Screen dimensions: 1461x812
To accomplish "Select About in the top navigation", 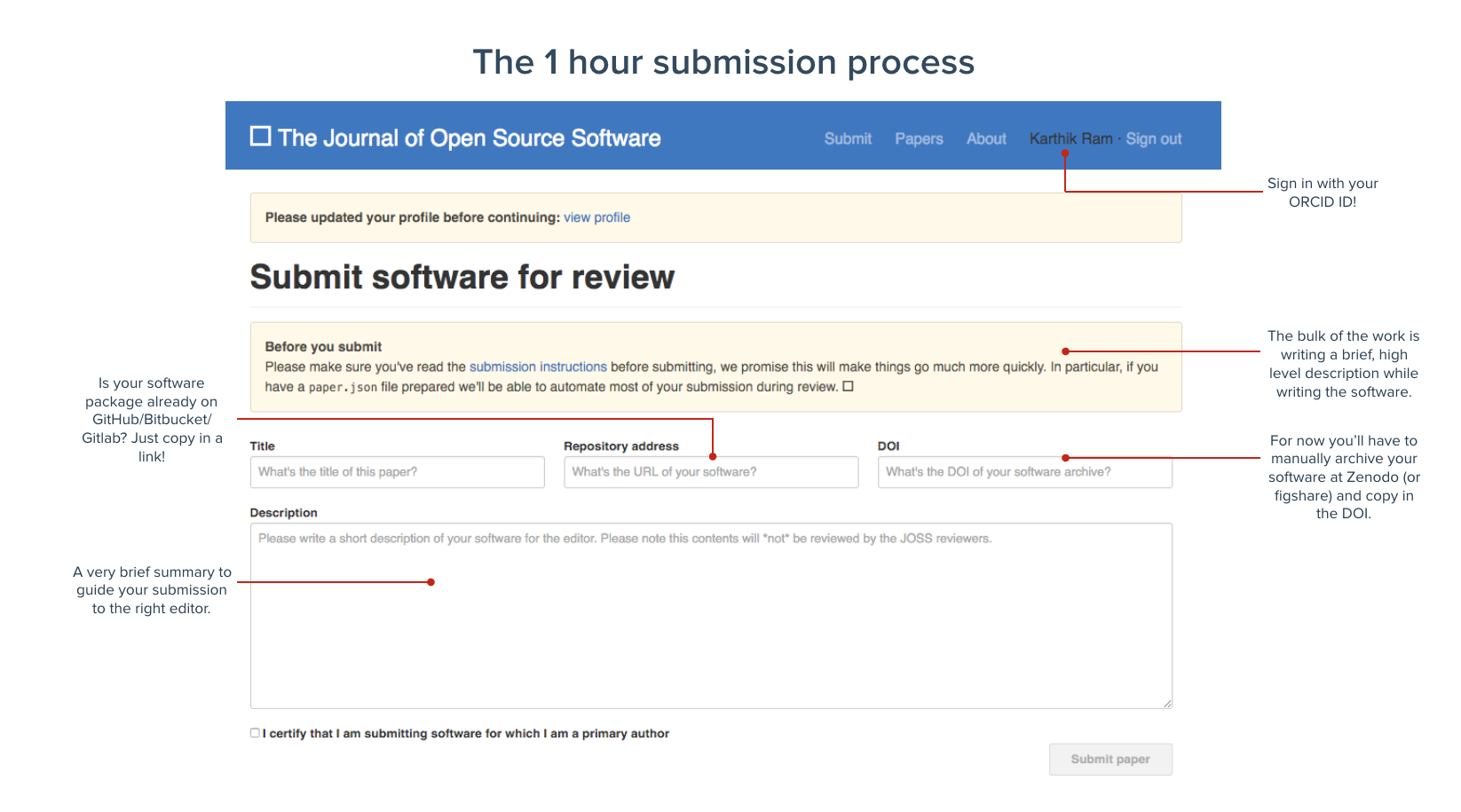I will (x=985, y=139).
